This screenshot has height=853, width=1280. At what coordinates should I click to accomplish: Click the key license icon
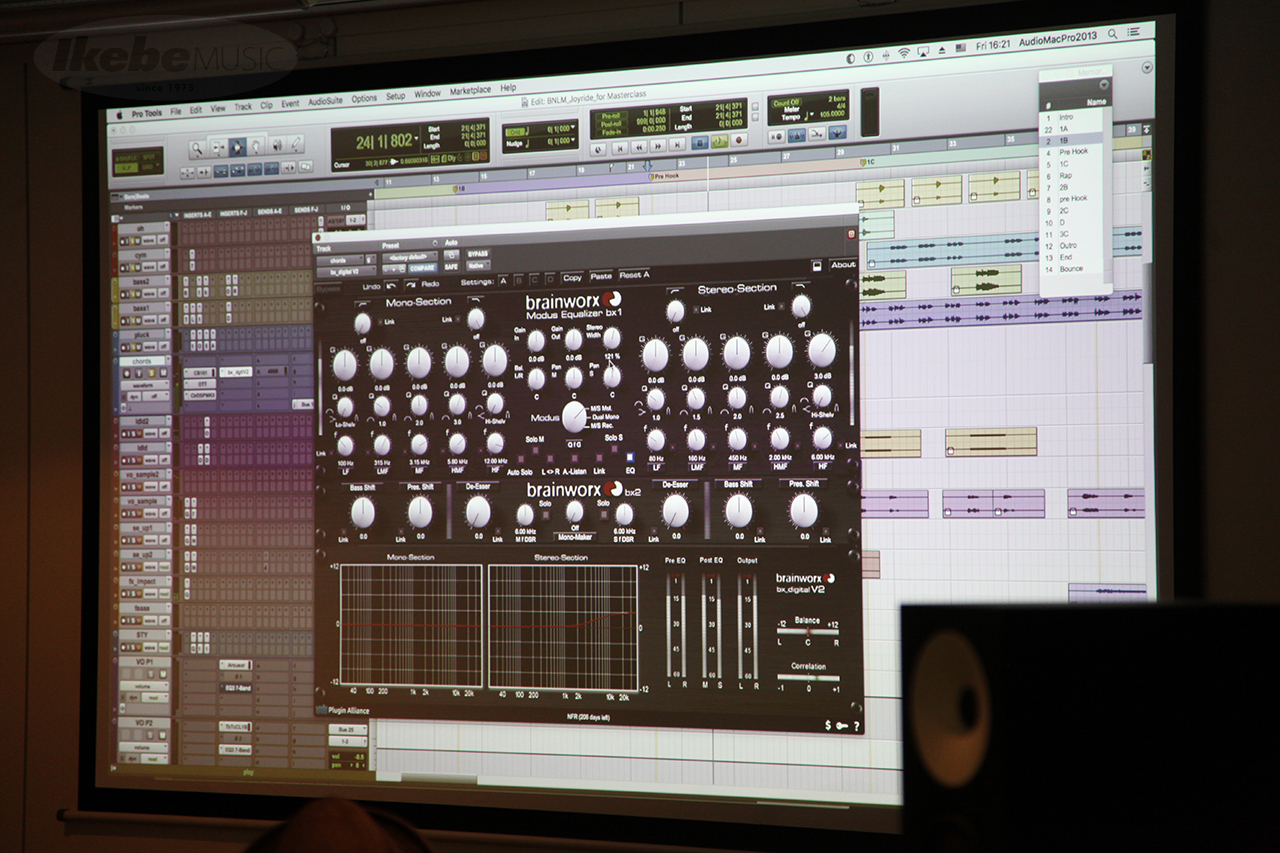[x=842, y=725]
